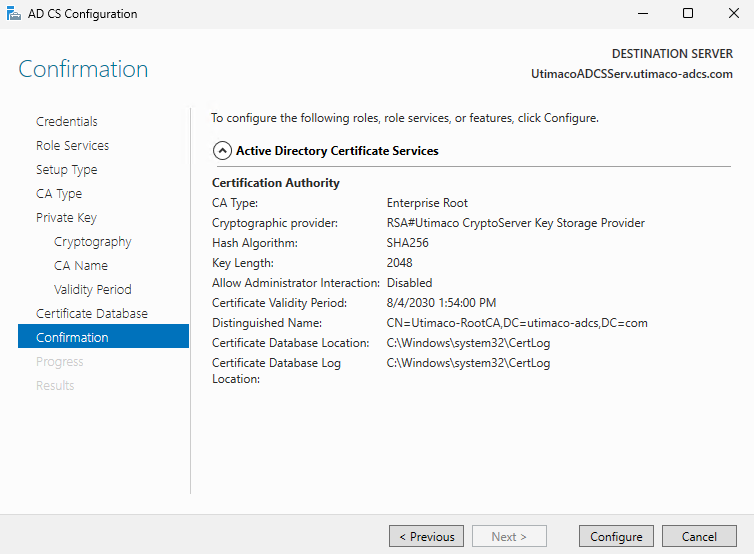The image size is (754, 554).
Task: Minimize the AD CS Configuration window
Action: [642, 14]
